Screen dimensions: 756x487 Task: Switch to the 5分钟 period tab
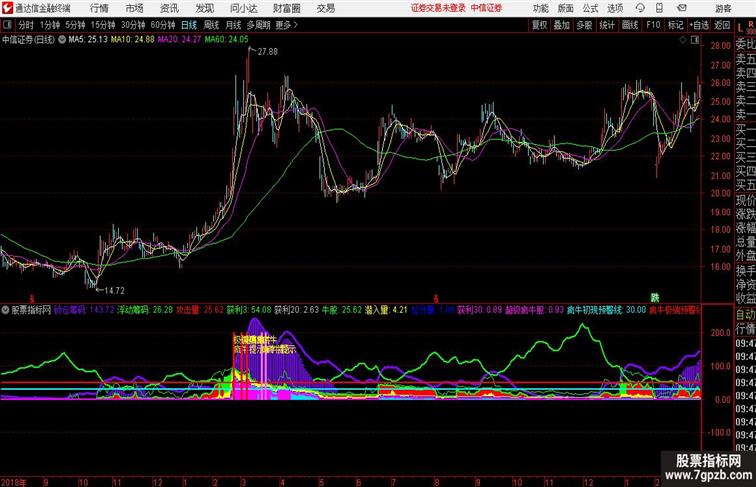click(75, 25)
